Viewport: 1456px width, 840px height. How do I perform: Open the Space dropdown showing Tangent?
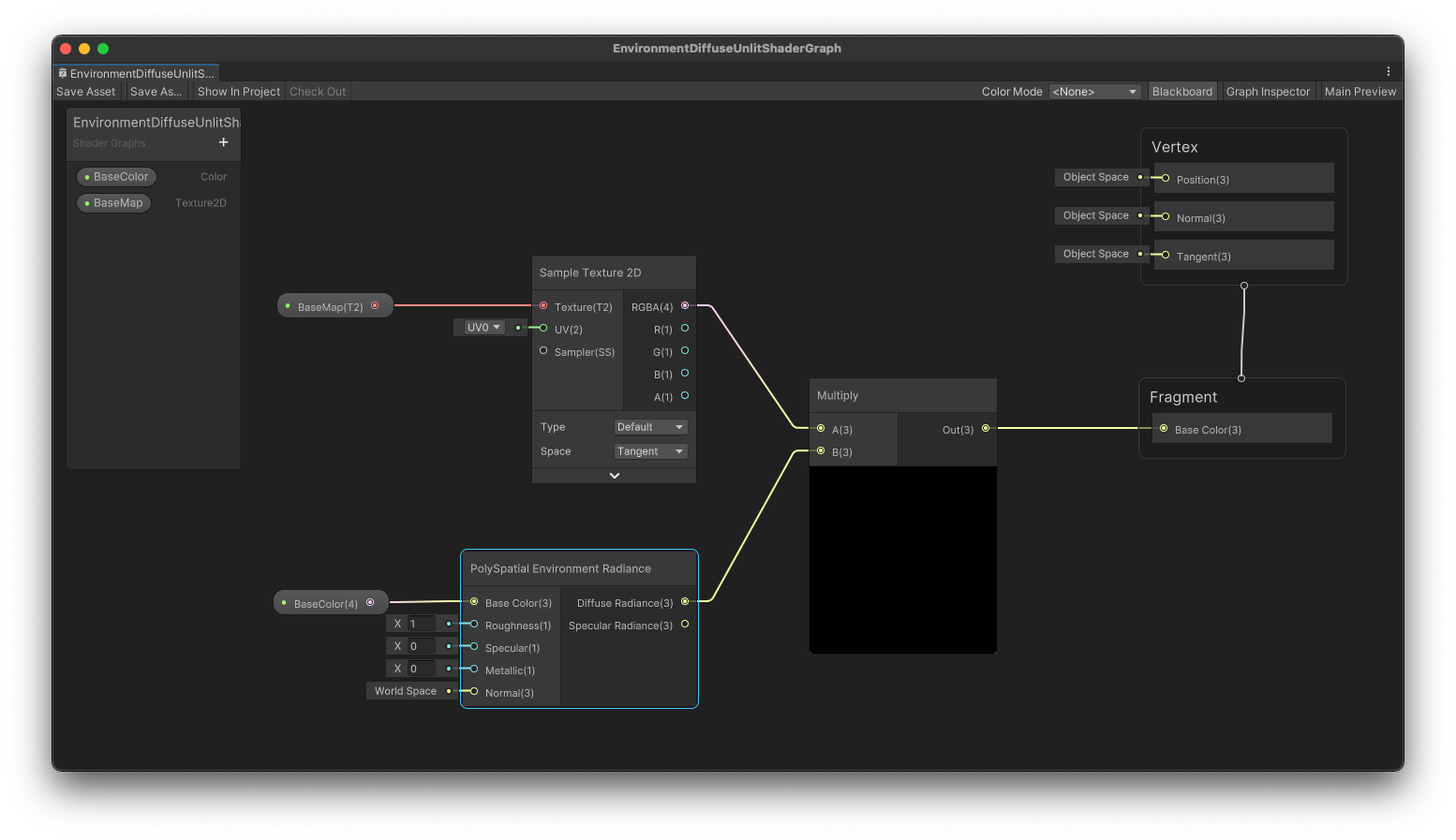click(650, 451)
